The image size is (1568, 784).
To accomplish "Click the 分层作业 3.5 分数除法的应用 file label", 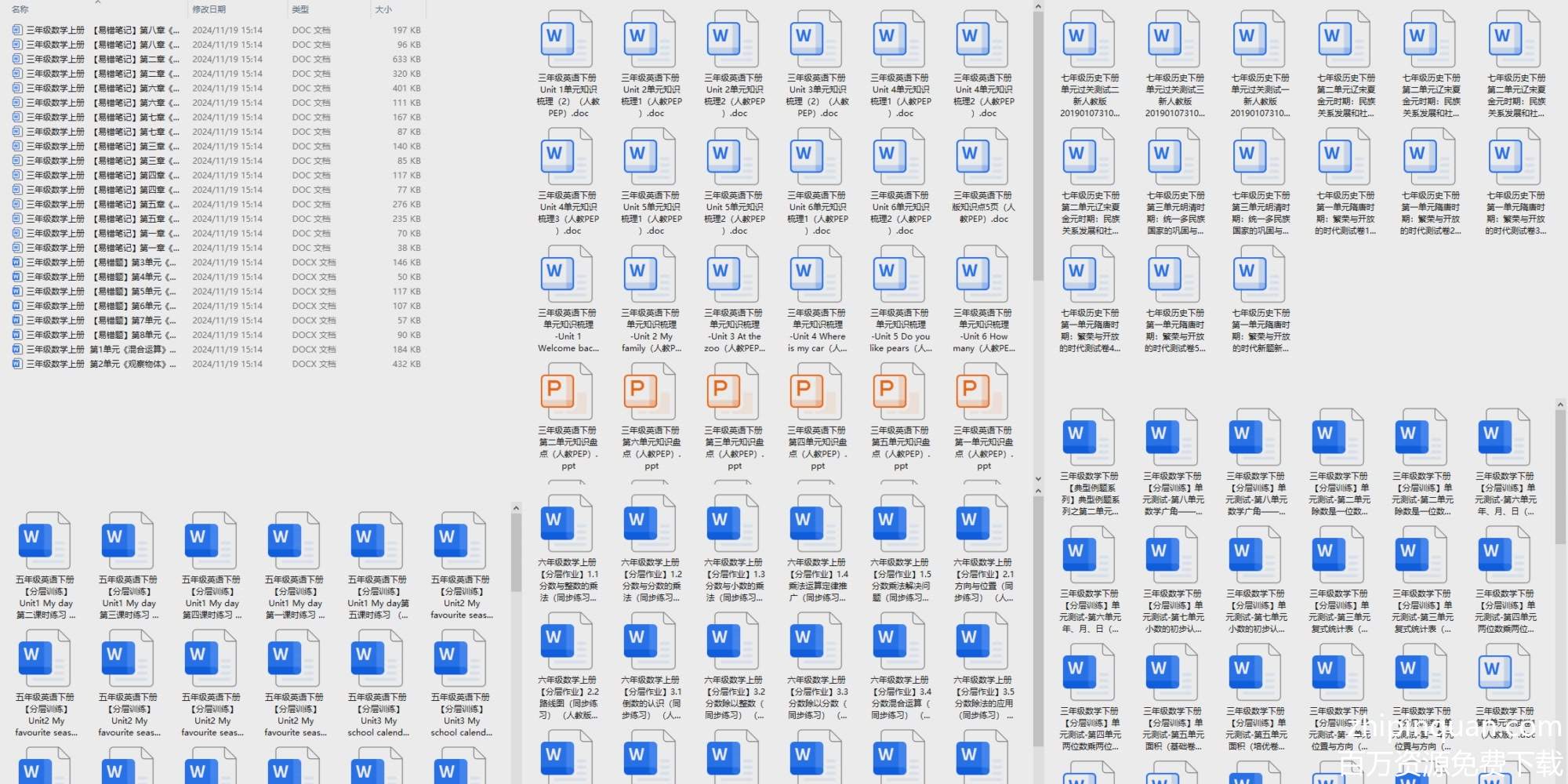I will (x=983, y=698).
